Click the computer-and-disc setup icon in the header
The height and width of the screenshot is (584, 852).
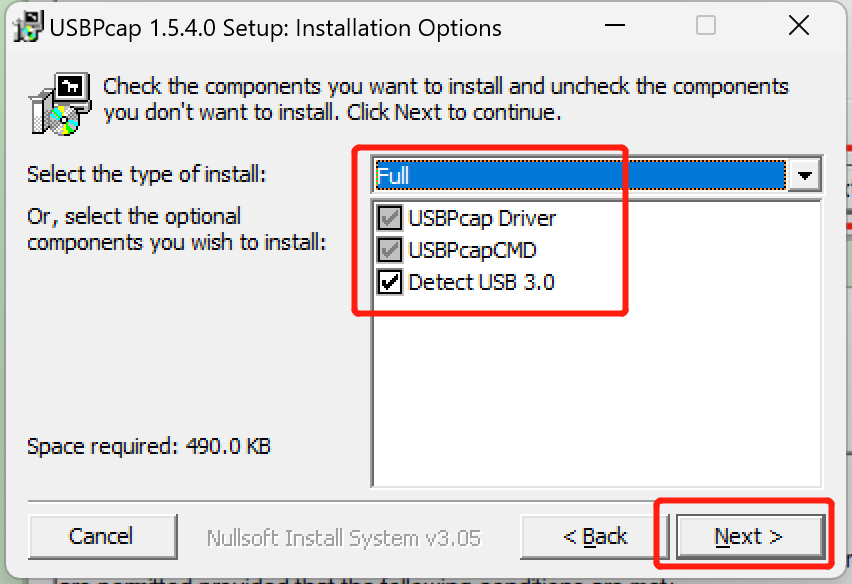pyautogui.click(x=58, y=100)
